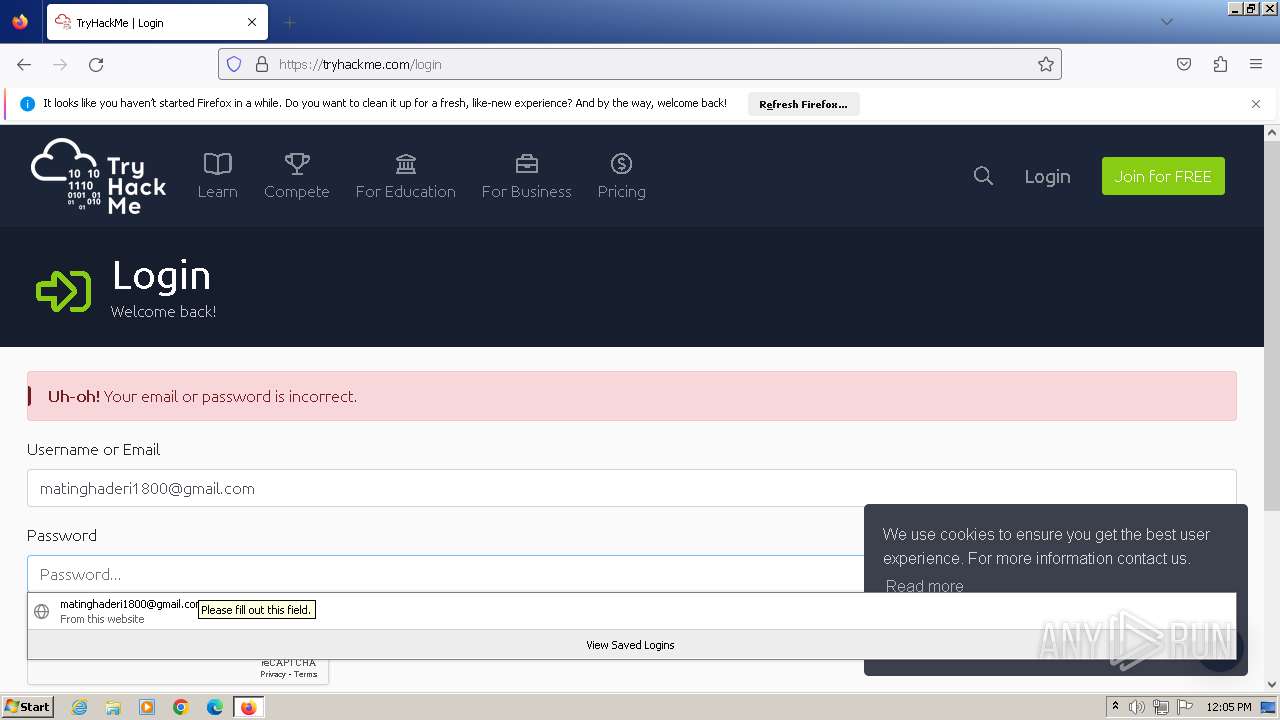Click the page scrollbar down arrow

[1272, 685]
